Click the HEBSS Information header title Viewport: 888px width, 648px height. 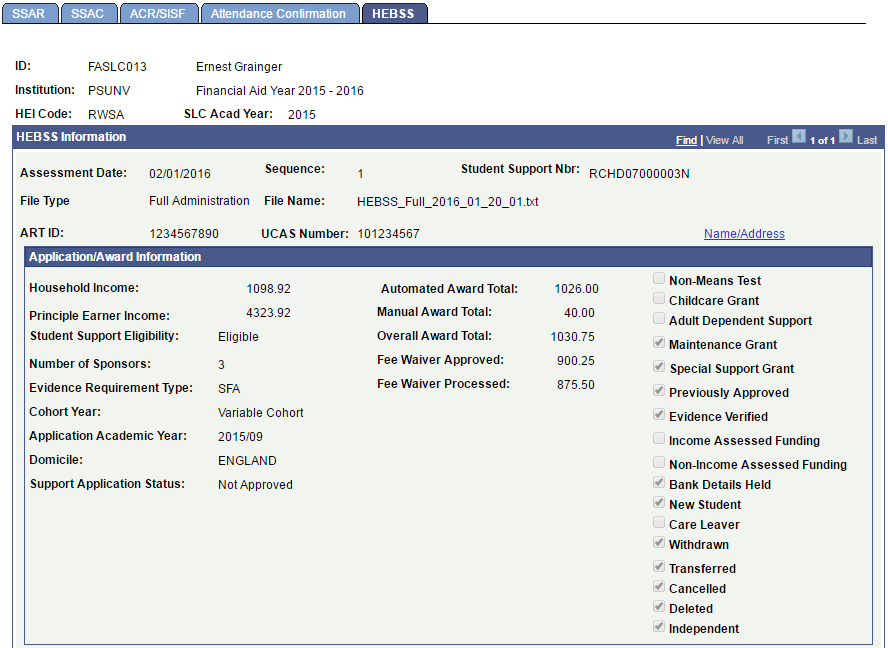point(71,137)
